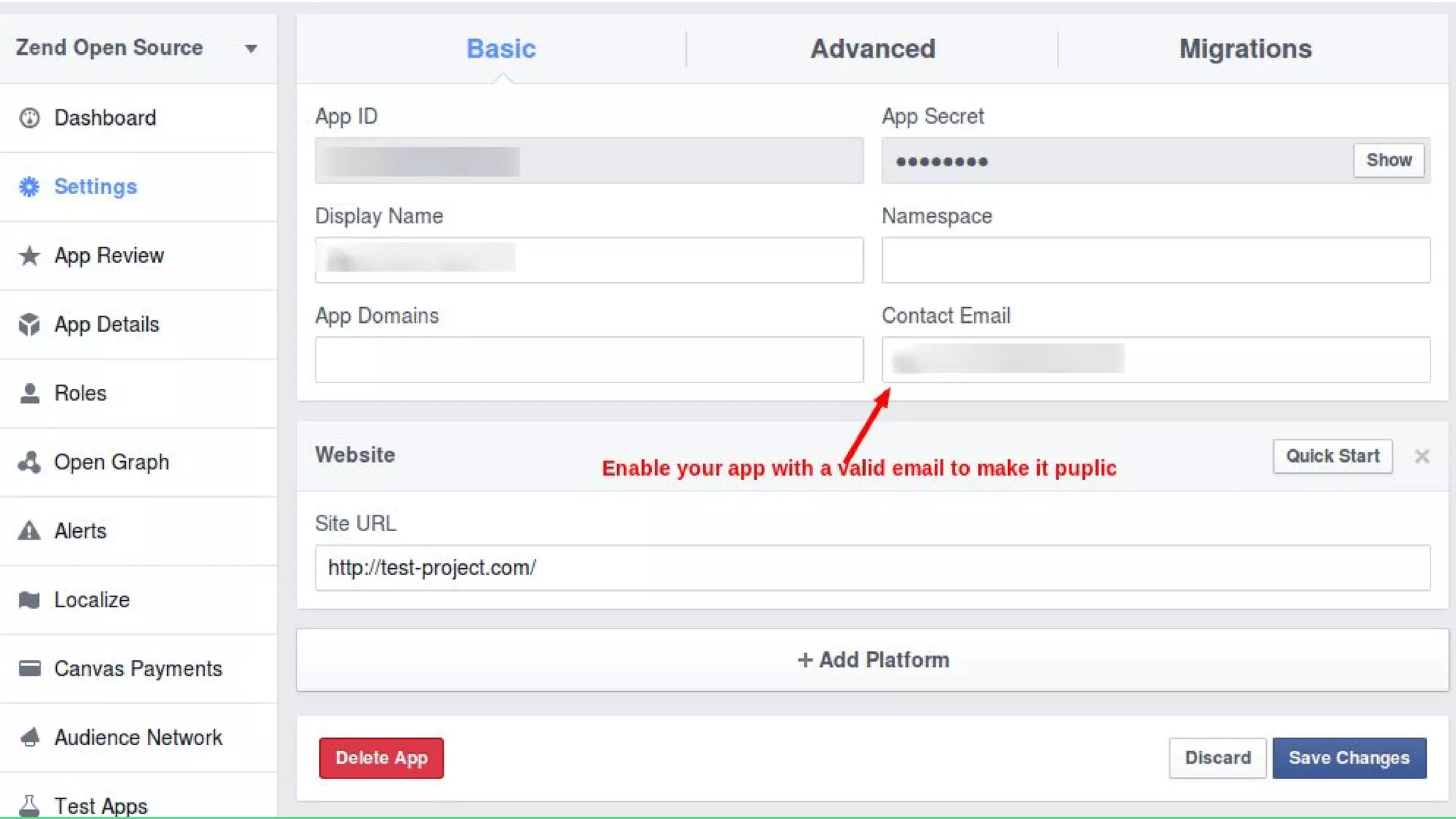Open the Migrations tab
The width and height of the screenshot is (1456, 819).
[x=1245, y=48]
